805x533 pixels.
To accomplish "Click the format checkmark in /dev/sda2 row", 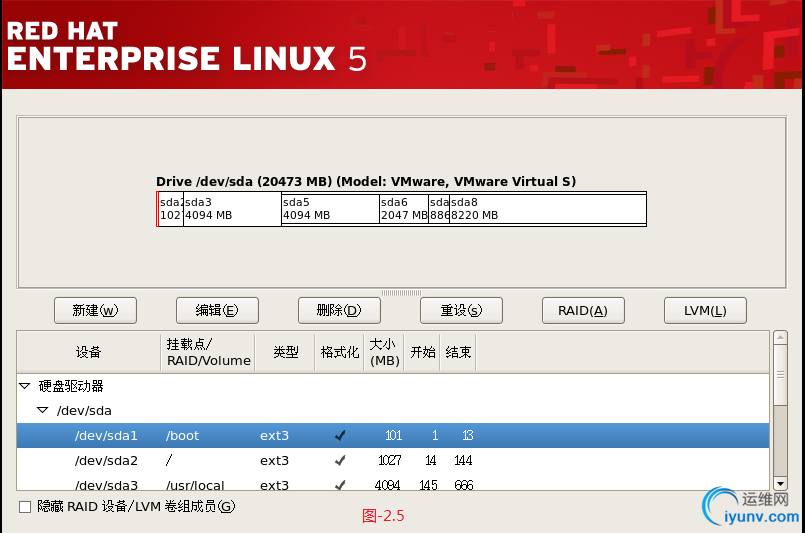I will 340,460.
